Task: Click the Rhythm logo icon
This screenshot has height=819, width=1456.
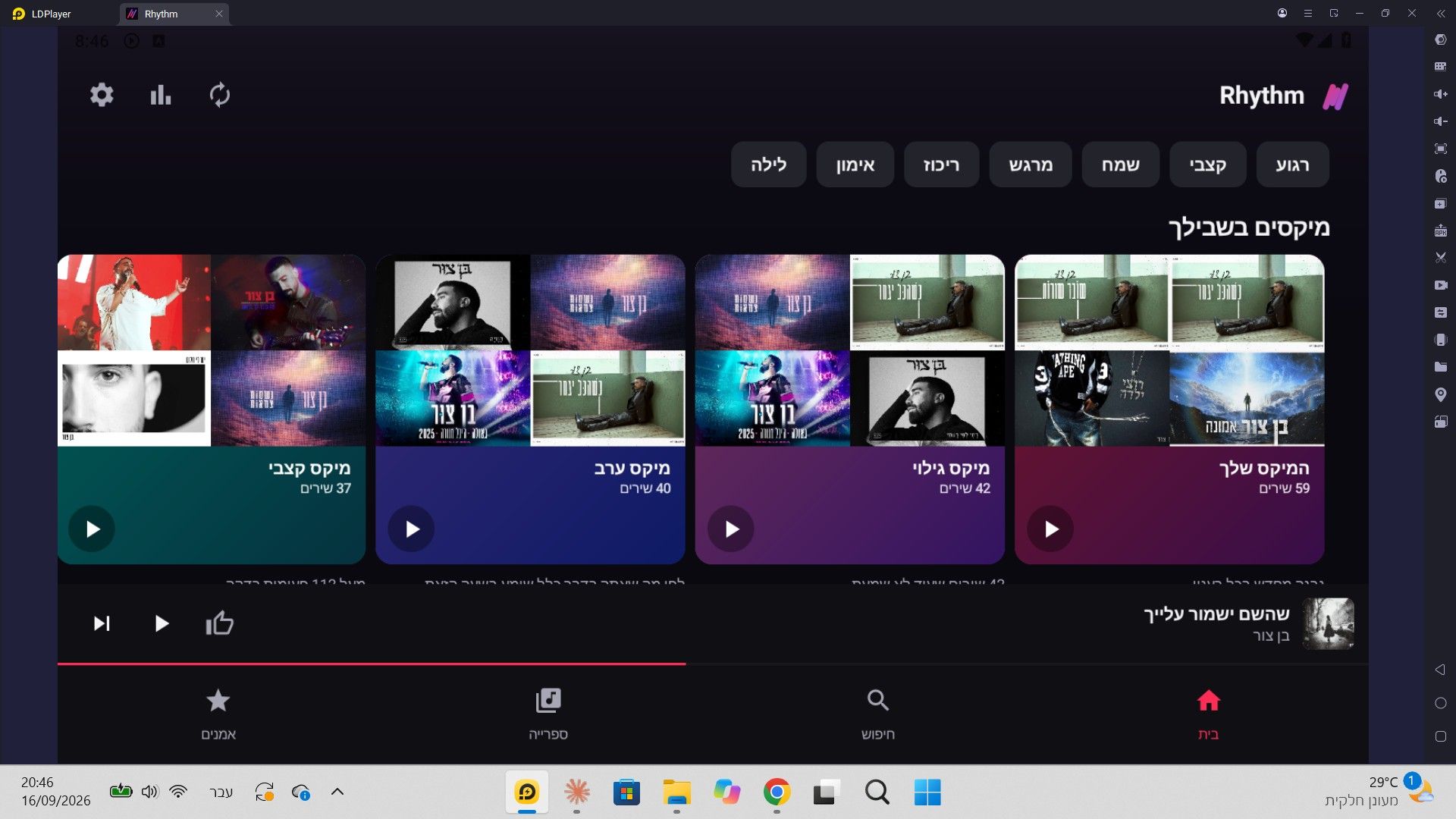Action: [x=1335, y=96]
